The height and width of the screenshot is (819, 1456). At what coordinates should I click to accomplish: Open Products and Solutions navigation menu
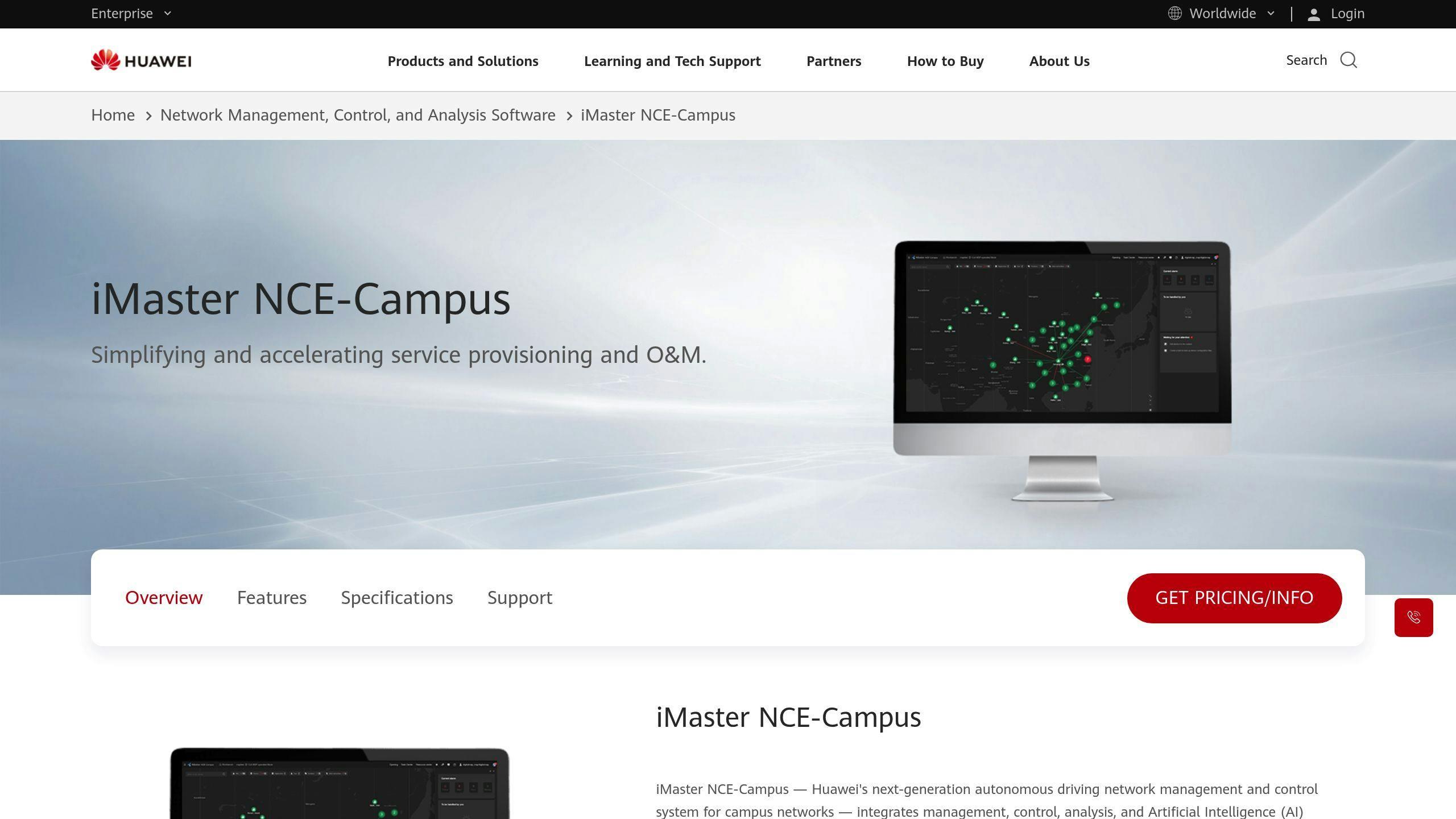coord(463,60)
